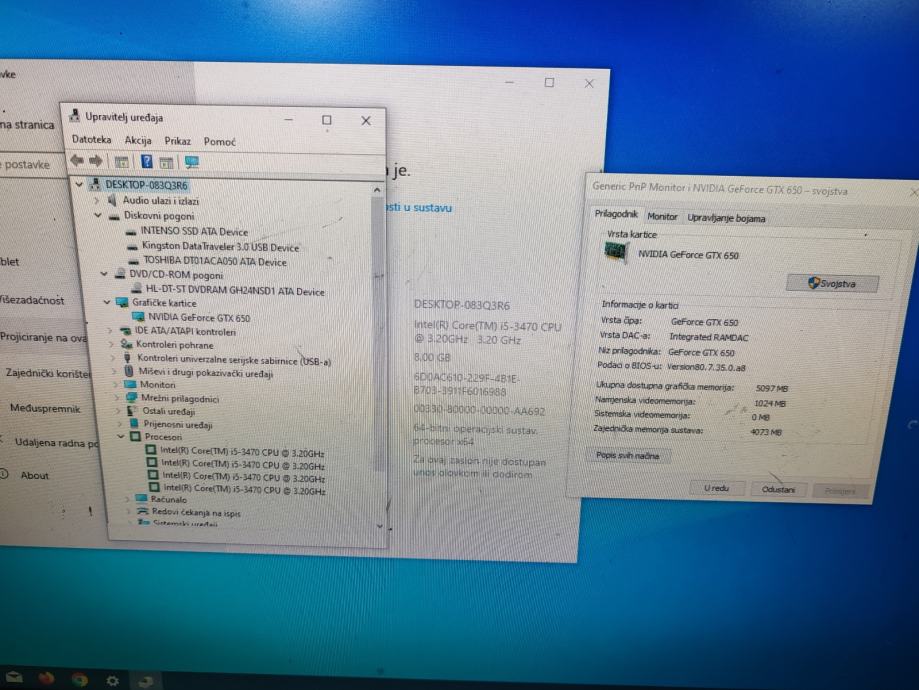Screen dimensions: 919x690
Task: Click the properties pane icon right of Help
Action: (x=166, y=162)
